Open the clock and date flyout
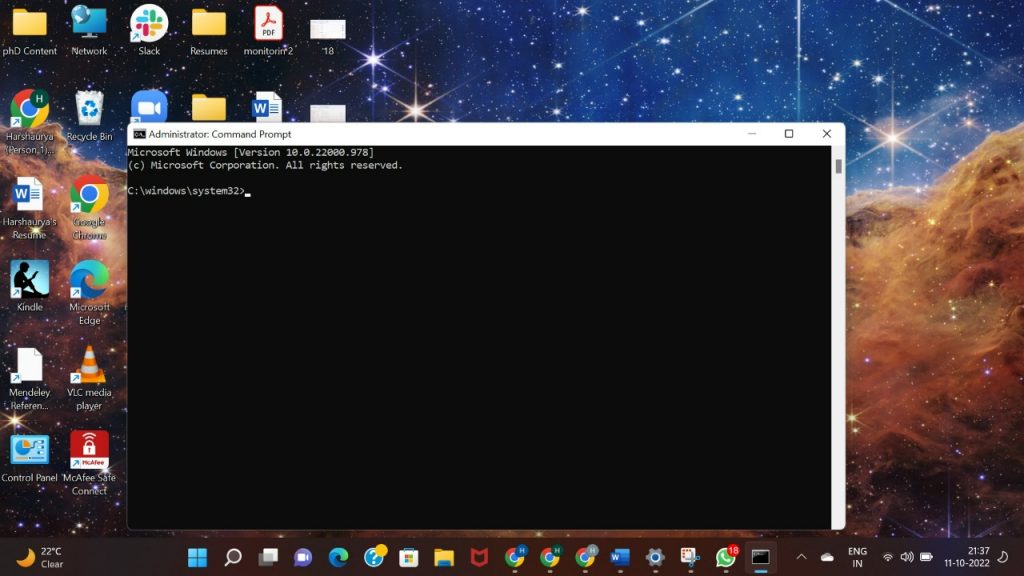 [x=979, y=557]
